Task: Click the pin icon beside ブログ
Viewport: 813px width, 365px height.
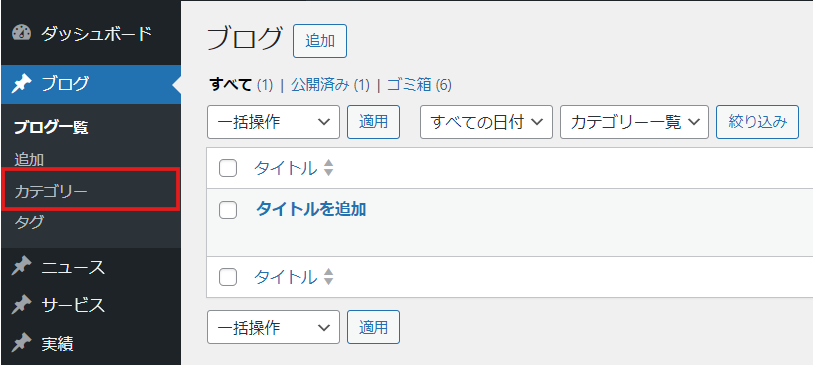Action: tap(21, 84)
